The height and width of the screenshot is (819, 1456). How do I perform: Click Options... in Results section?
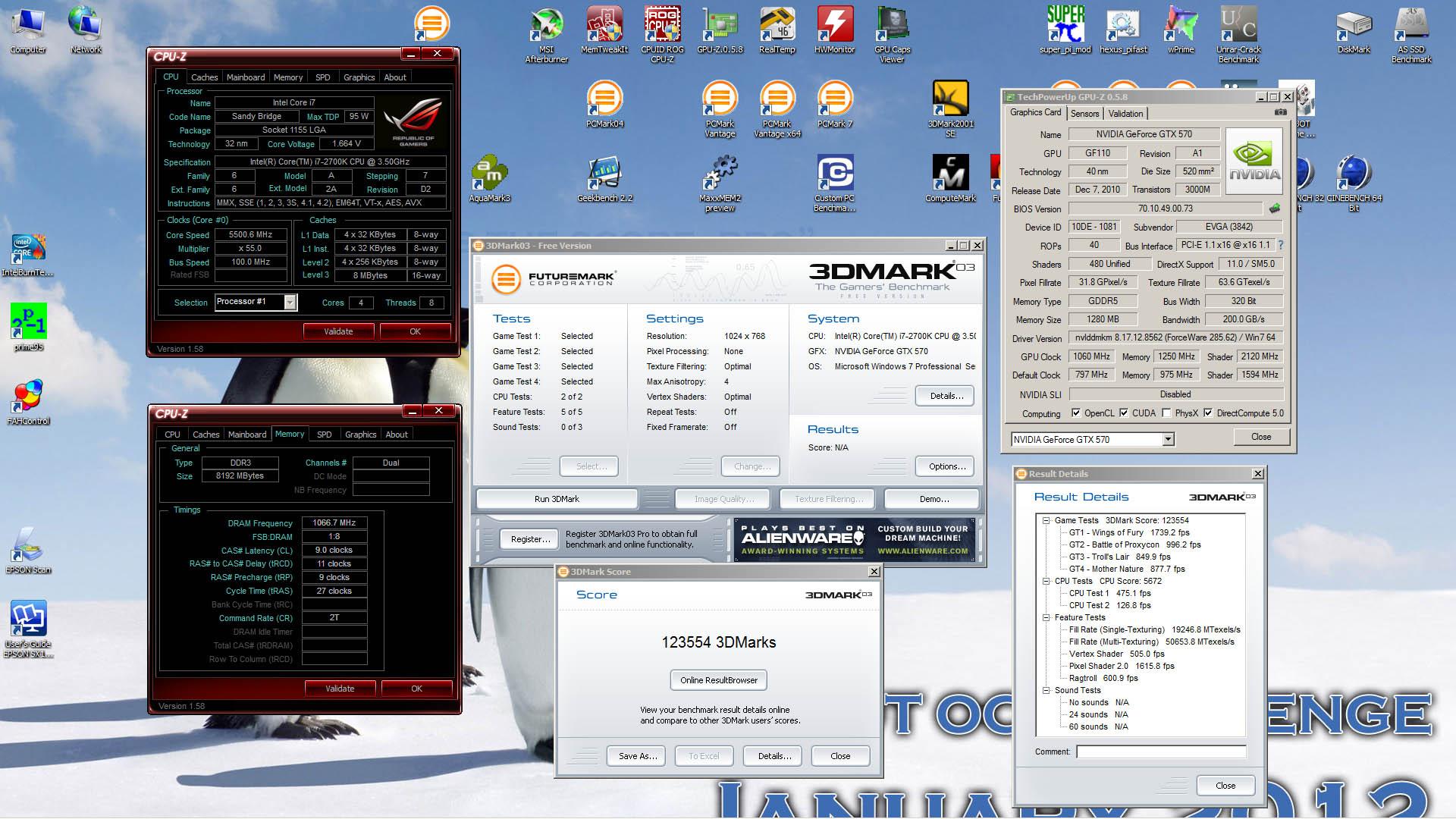pyautogui.click(x=946, y=466)
